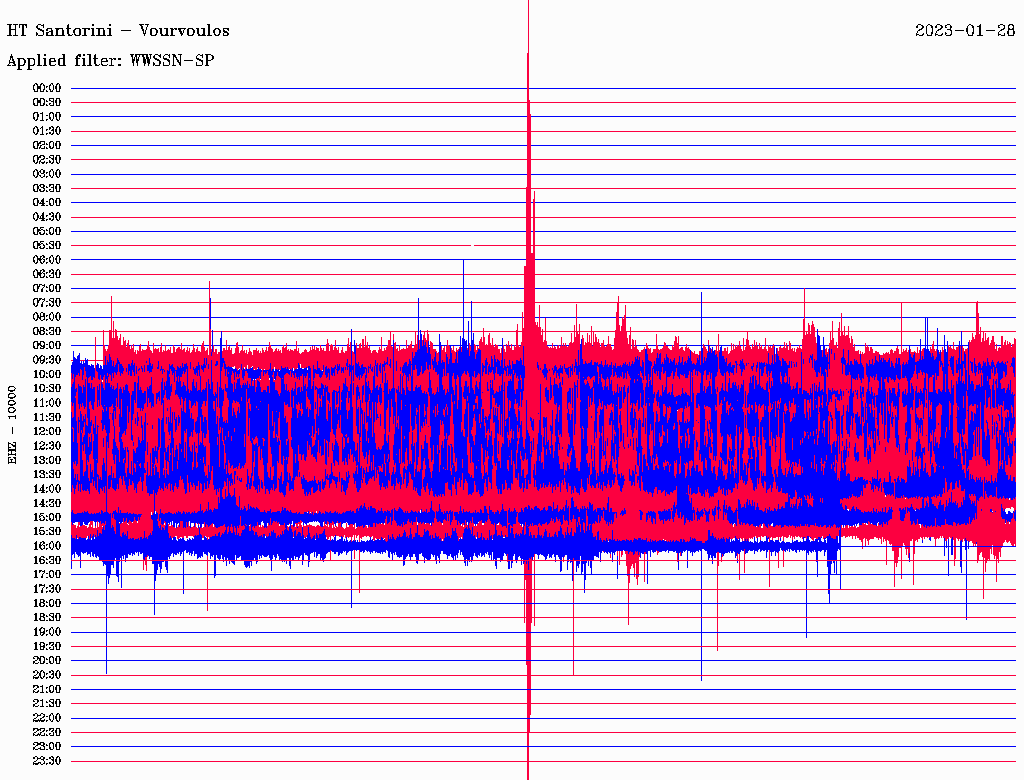Viewport: 1024px width, 780px height.
Task: Click the 00:30 time label
Action: pyautogui.click(x=47, y=103)
